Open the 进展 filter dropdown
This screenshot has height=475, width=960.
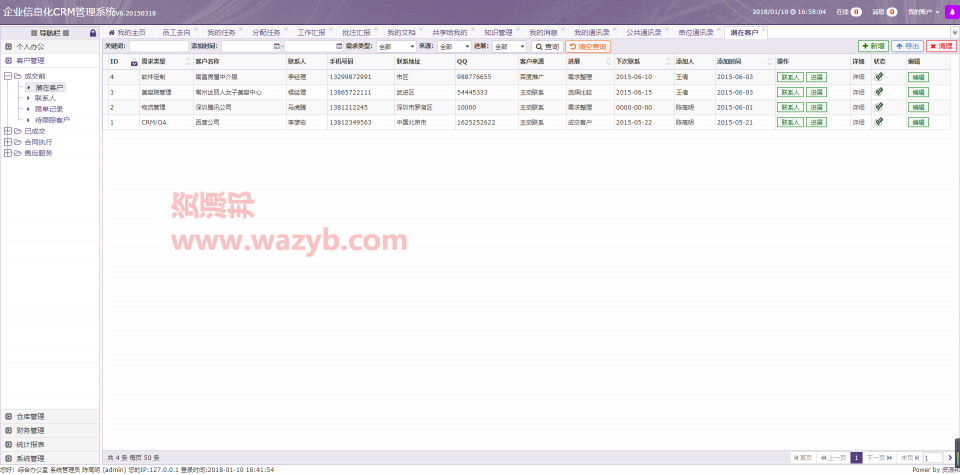509,46
